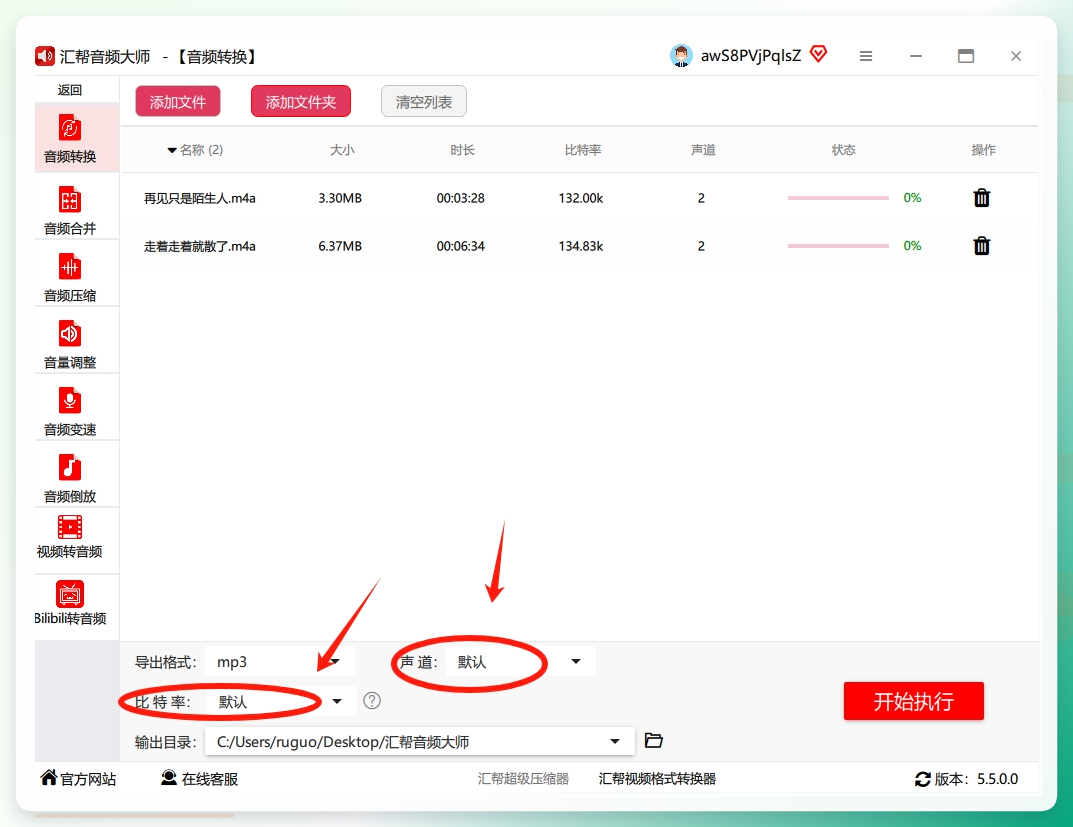This screenshot has height=827, width=1073.
Task: Click 返回 to go back
Action: coord(70,90)
